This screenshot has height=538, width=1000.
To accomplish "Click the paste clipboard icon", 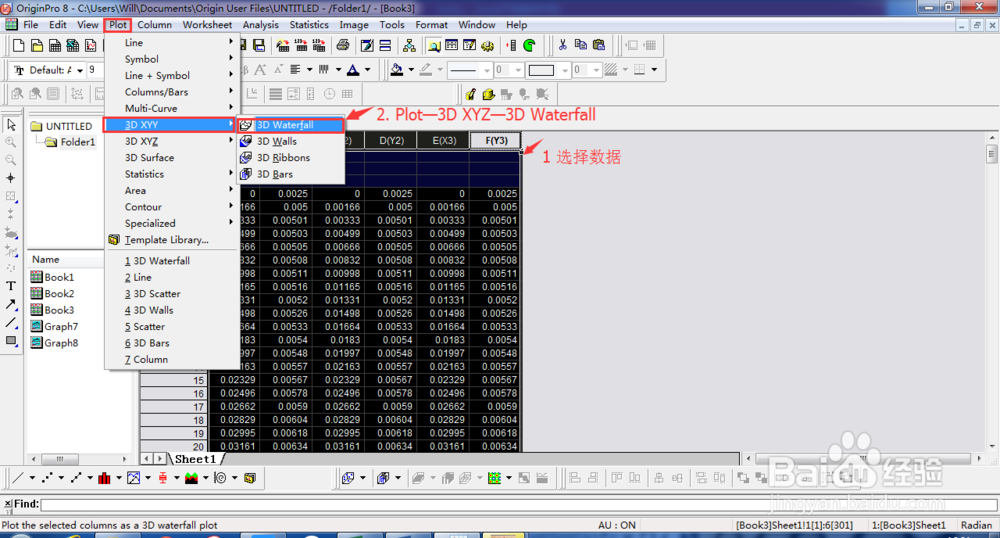I will [x=598, y=45].
